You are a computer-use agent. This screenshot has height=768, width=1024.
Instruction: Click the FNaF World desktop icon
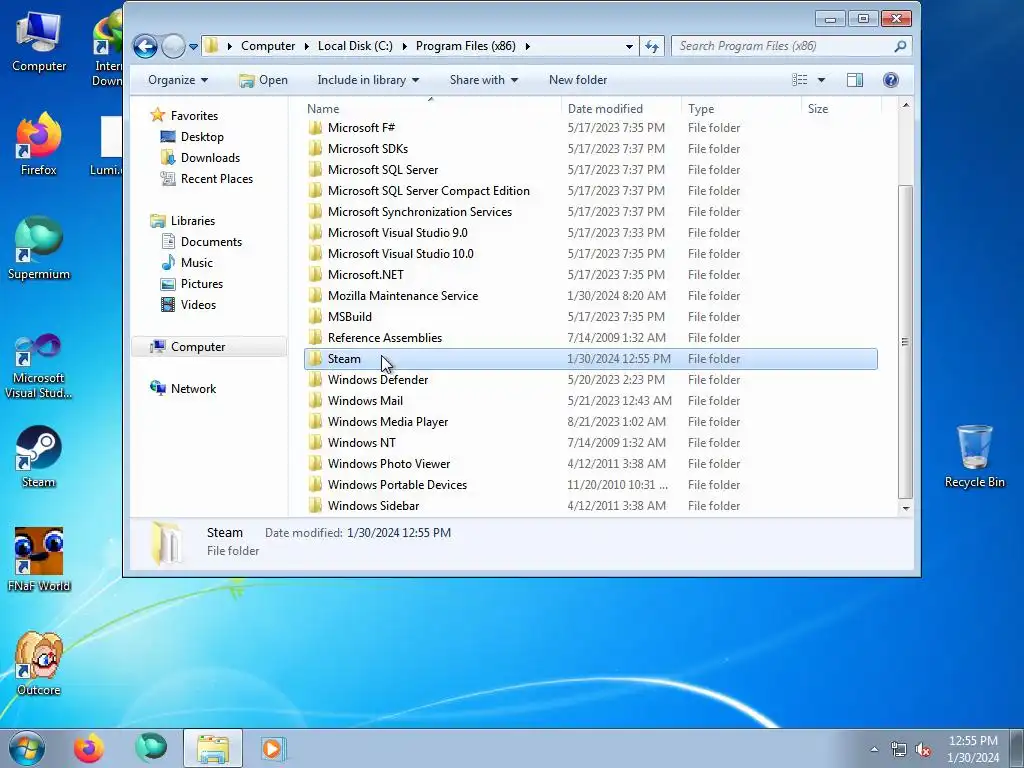(x=39, y=560)
